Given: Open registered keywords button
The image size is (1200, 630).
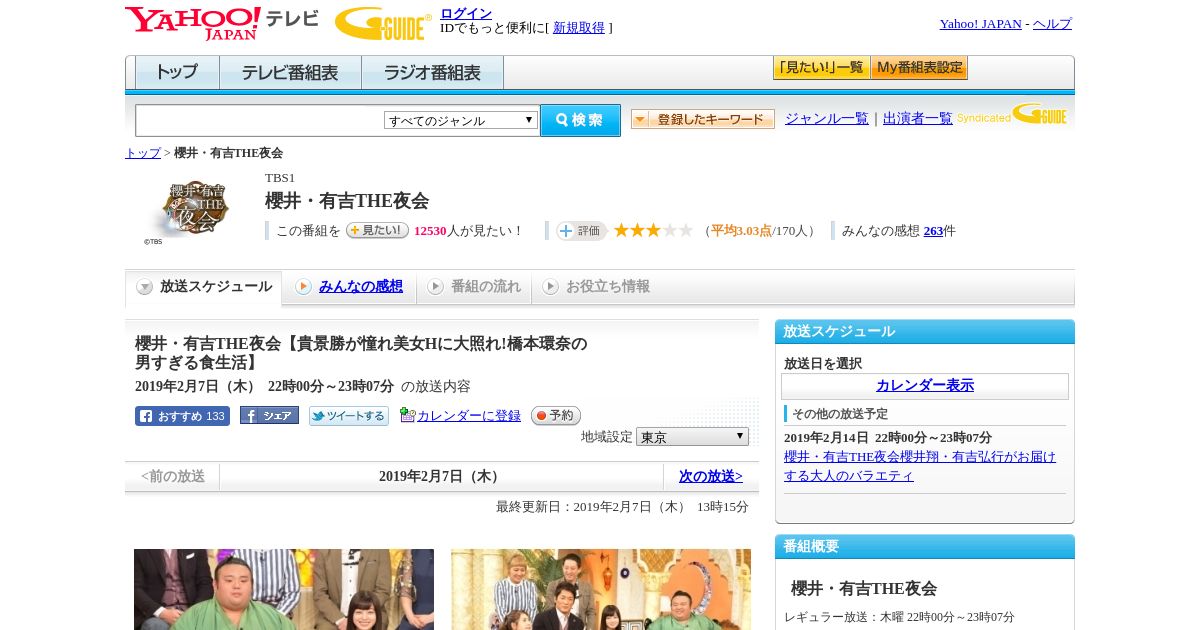Looking at the screenshot, I should click(x=703, y=119).
